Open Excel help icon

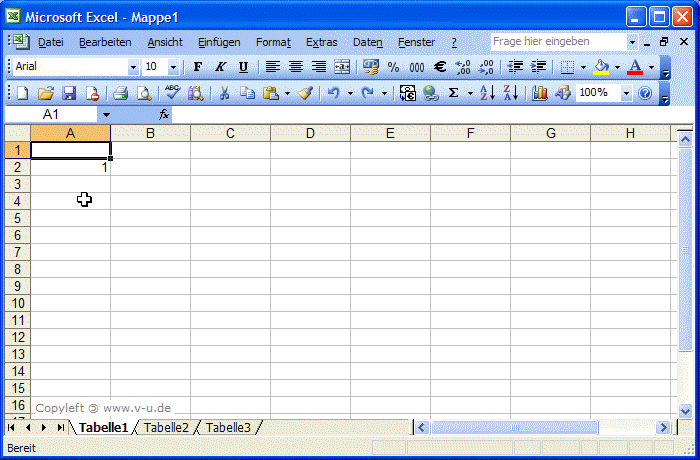click(x=645, y=93)
